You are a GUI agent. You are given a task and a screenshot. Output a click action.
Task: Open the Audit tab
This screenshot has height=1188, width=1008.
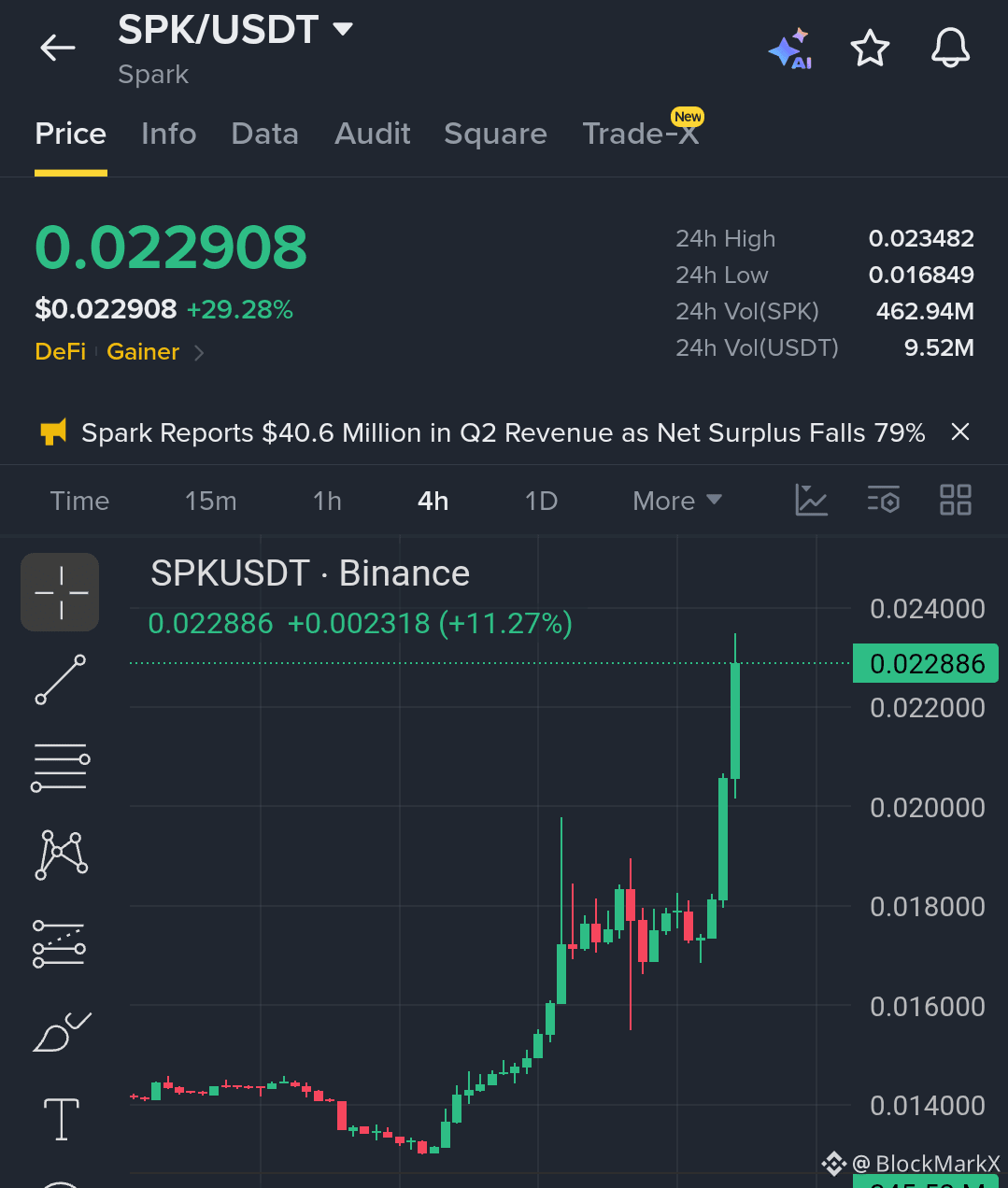click(372, 134)
